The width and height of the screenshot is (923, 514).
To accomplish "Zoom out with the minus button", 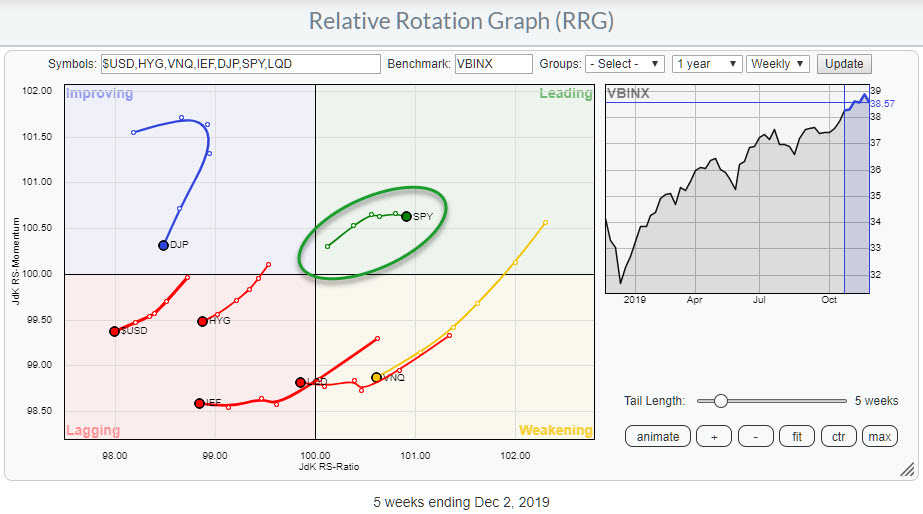I will tap(758, 437).
